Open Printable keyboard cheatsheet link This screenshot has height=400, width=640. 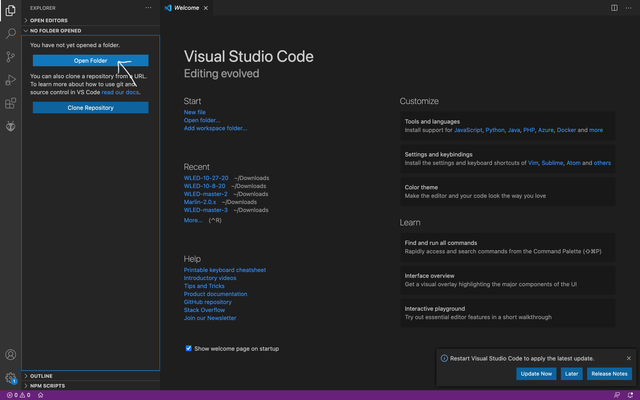[225, 270]
